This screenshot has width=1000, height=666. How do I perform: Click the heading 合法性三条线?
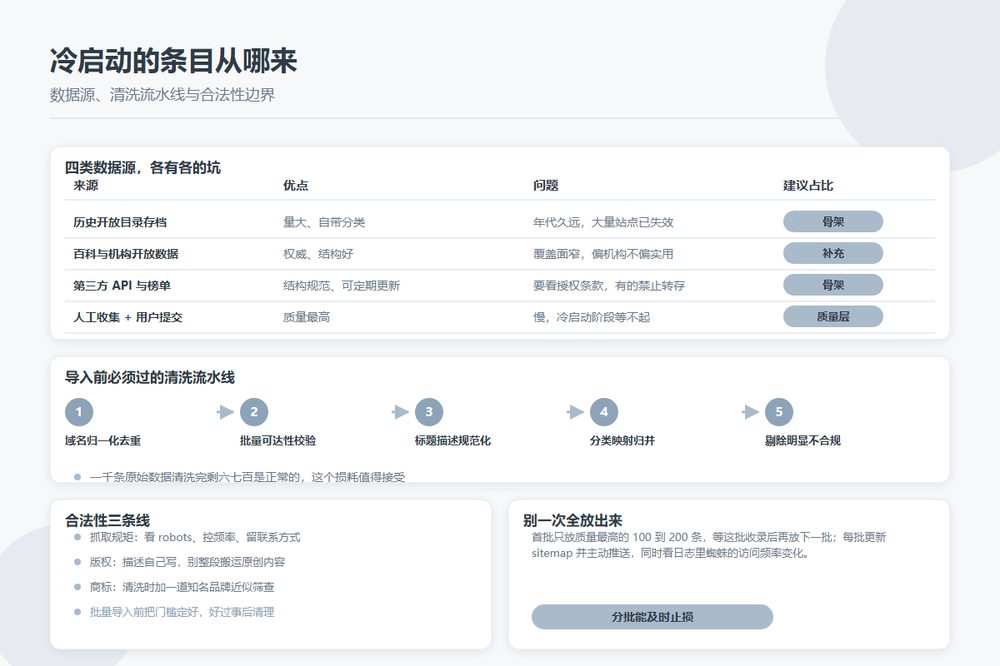tap(107, 521)
